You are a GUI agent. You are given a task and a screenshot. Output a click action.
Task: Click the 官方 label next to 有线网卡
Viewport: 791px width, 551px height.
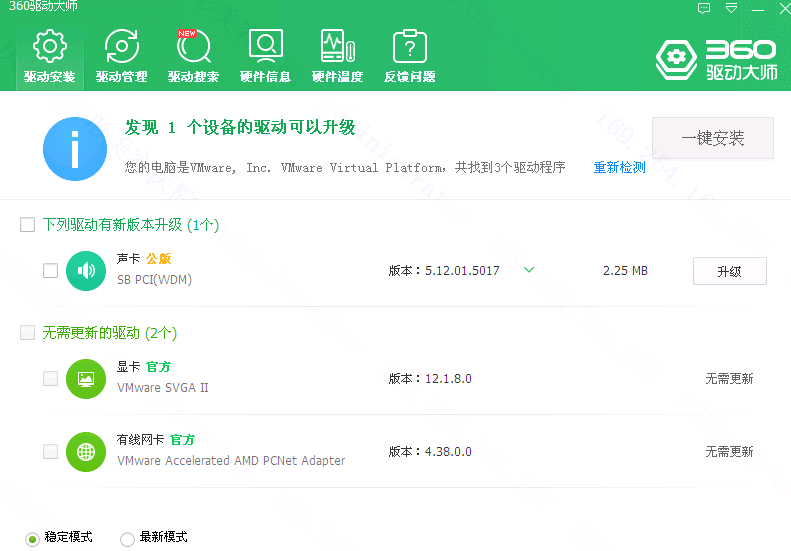click(x=182, y=440)
